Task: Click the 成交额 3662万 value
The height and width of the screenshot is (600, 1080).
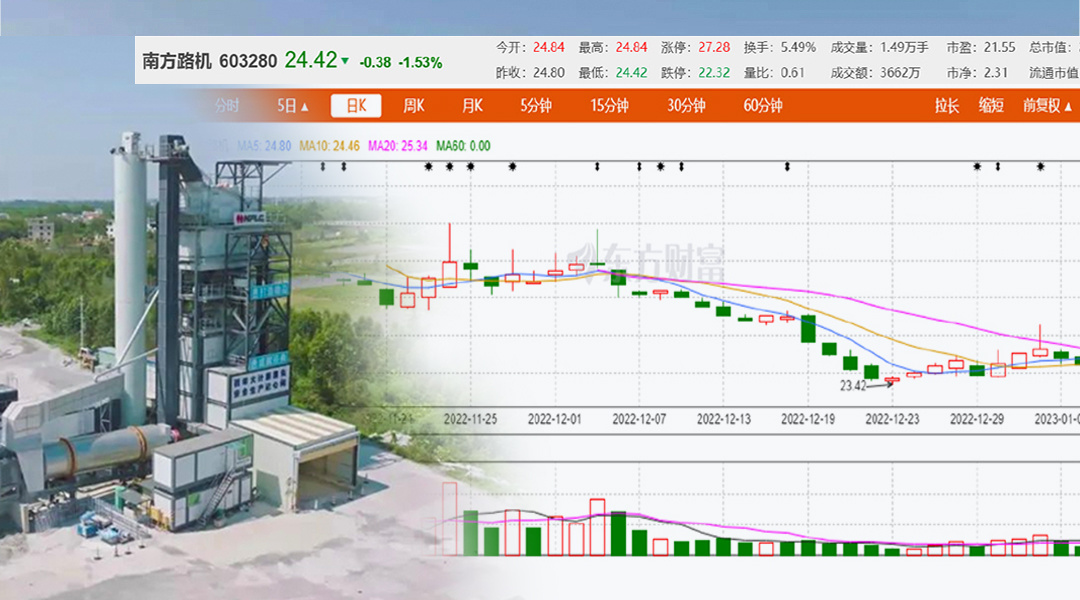Action: [x=900, y=73]
